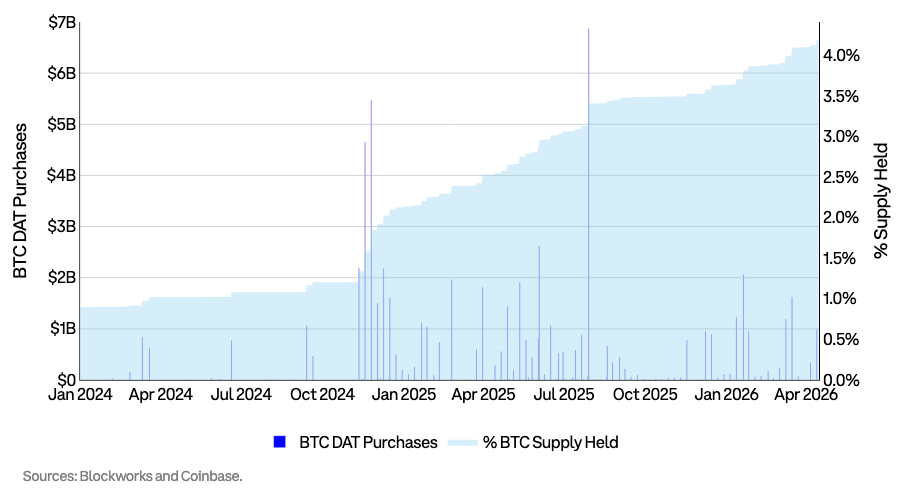900x500 pixels.
Task: Click the Apr 2025 x-axis label
Action: tap(483, 395)
